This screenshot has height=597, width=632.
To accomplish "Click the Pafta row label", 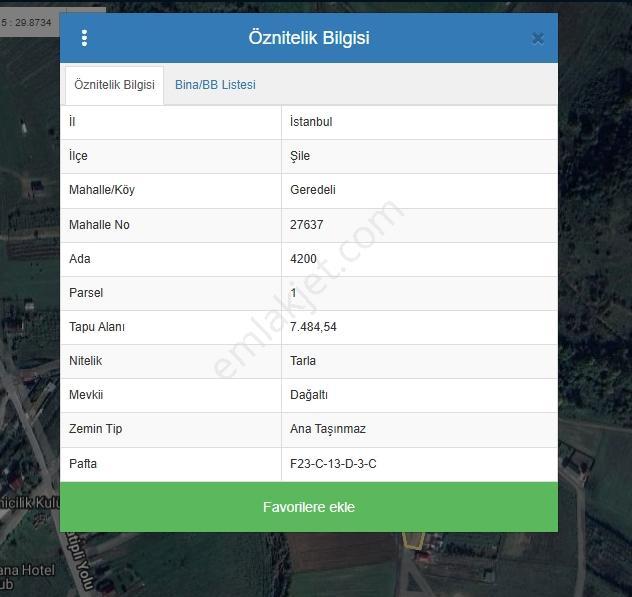I will tap(83, 464).
